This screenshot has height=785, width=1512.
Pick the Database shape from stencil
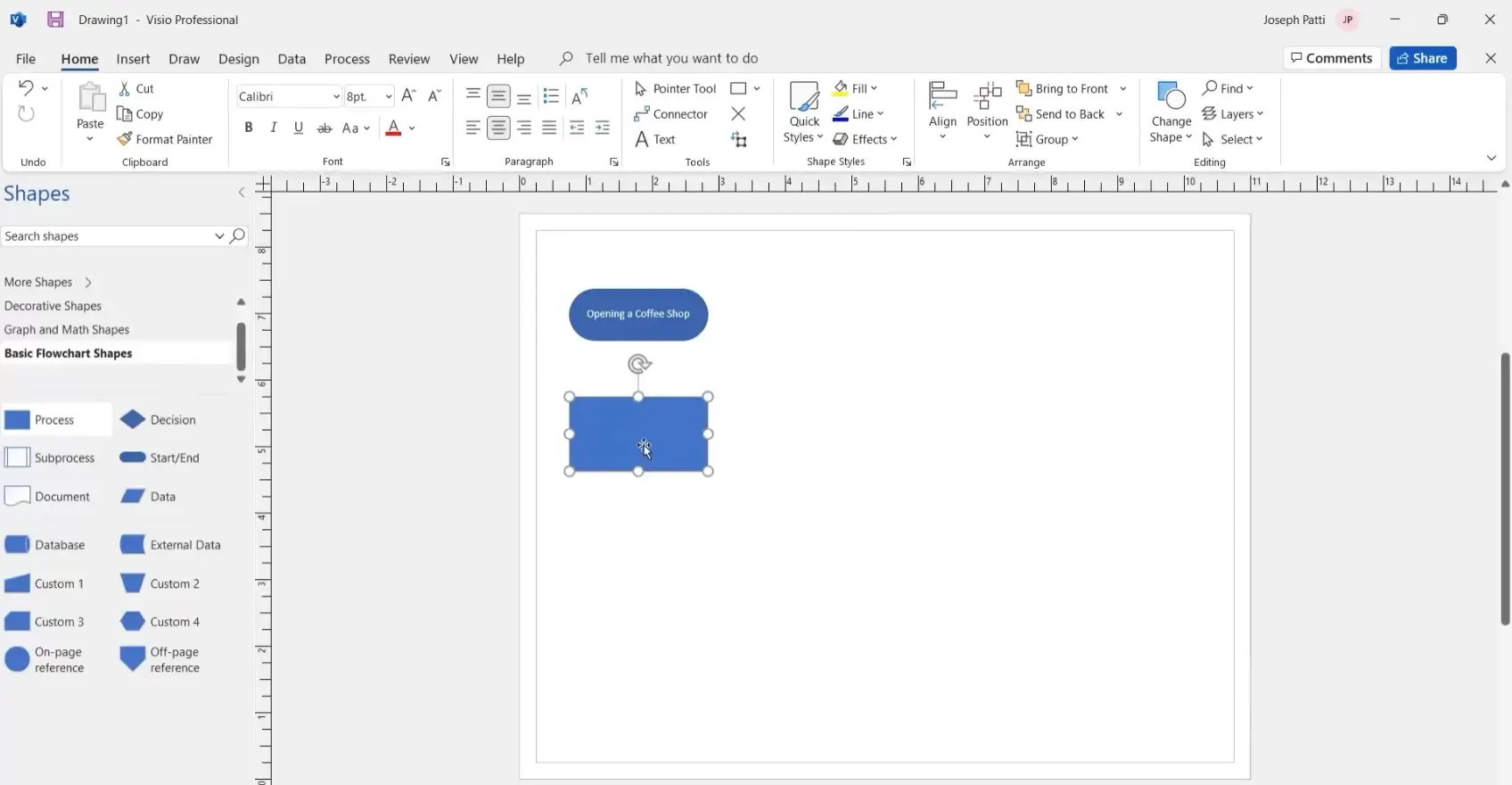pos(17,545)
